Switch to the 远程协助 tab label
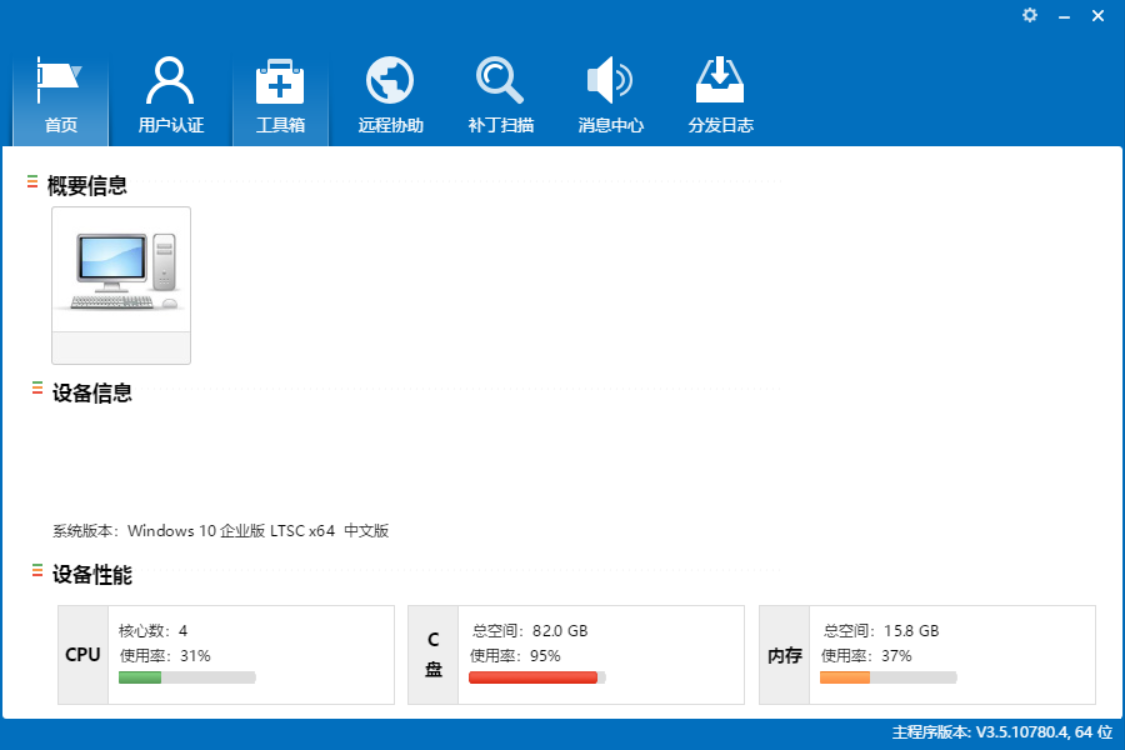The image size is (1125, 750). tap(390, 125)
